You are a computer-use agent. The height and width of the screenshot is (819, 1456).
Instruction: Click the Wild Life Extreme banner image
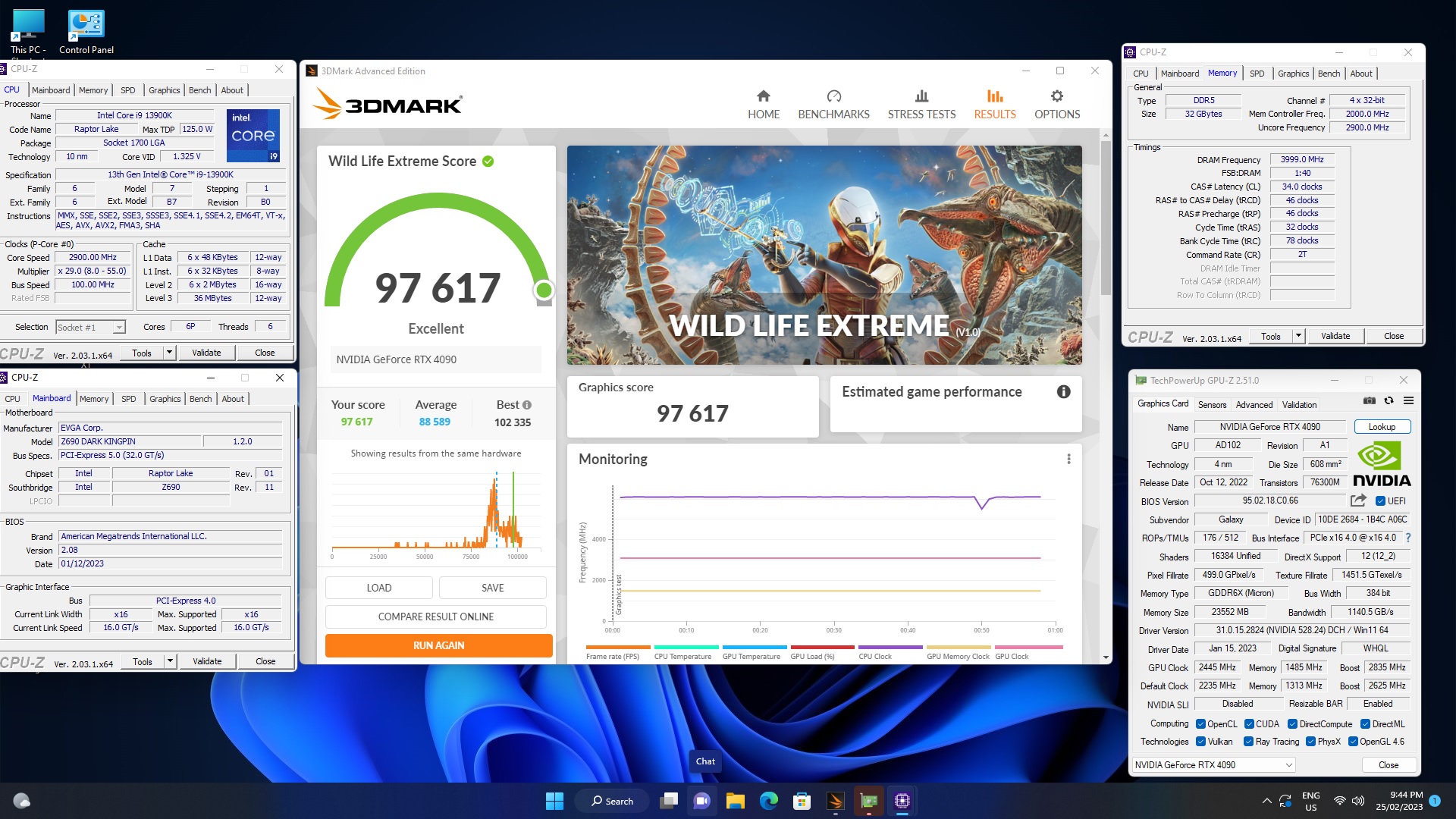point(824,255)
